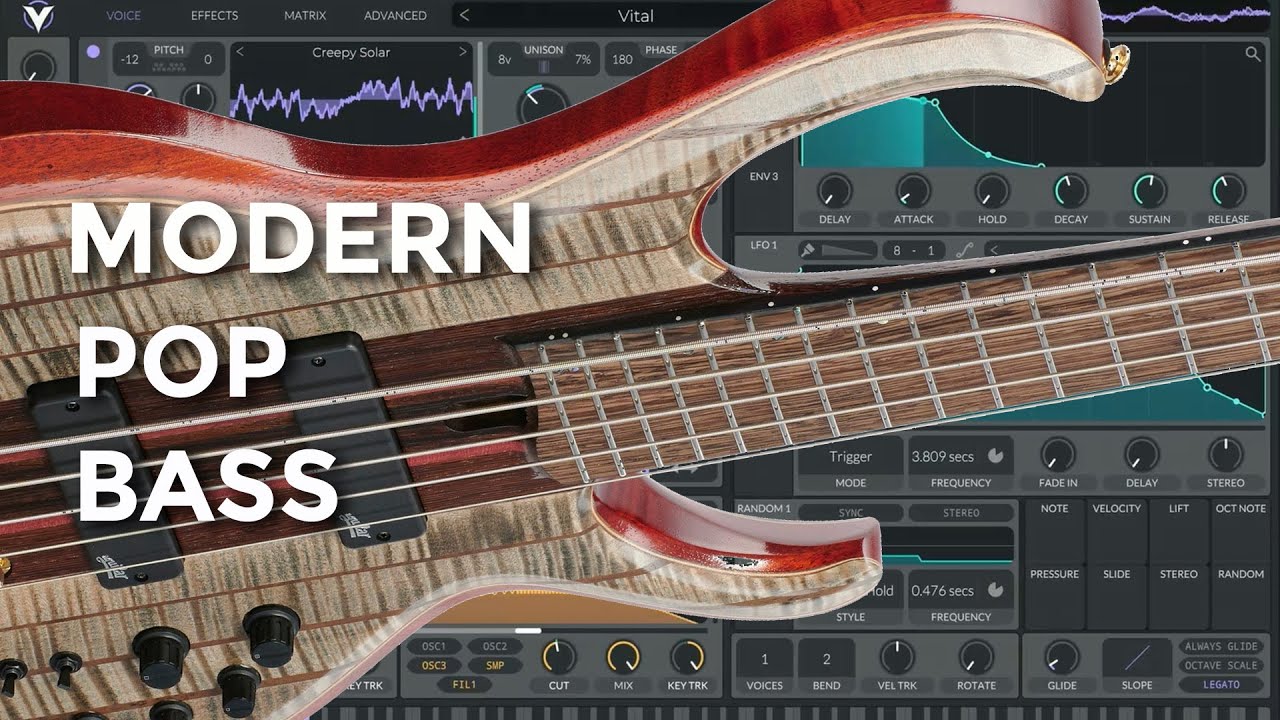This screenshot has width=1280, height=720.
Task: Adjust the ENV 3 Release knob
Action: coord(1228,190)
